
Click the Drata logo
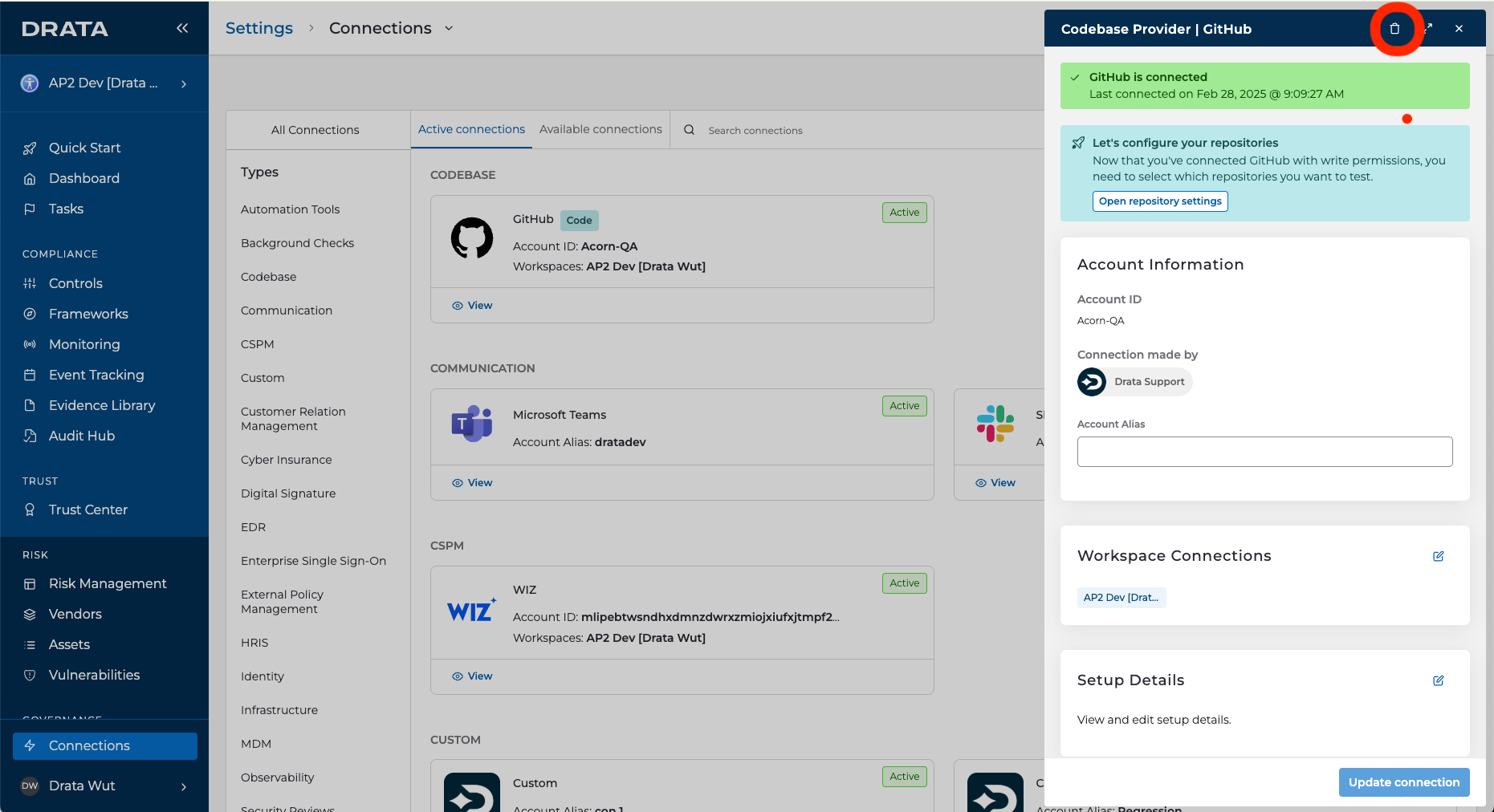pos(65,29)
